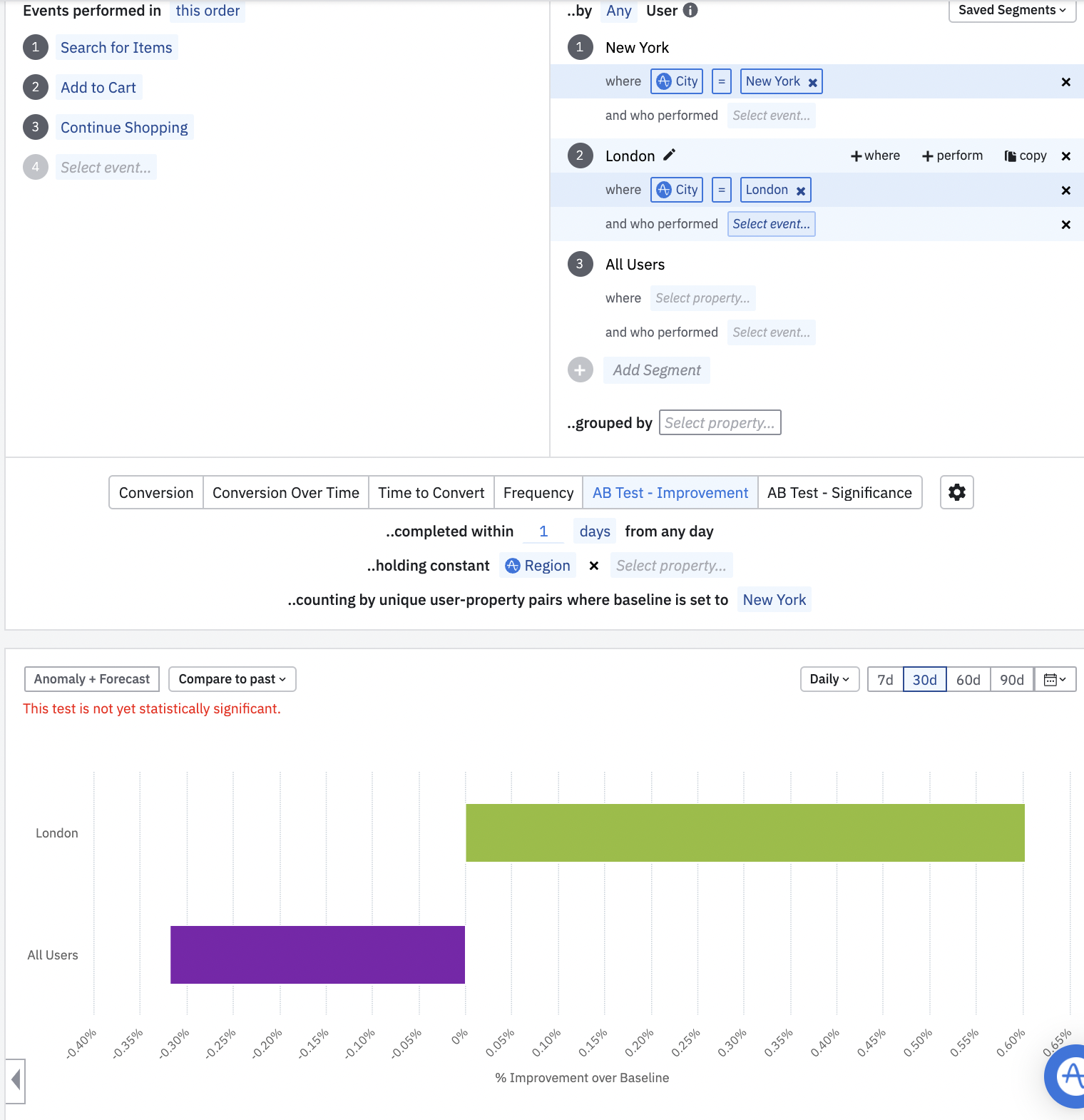Switch to Conversion Over Time tab
This screenshot has height=1120, width=1084.
tap(285, 492)
